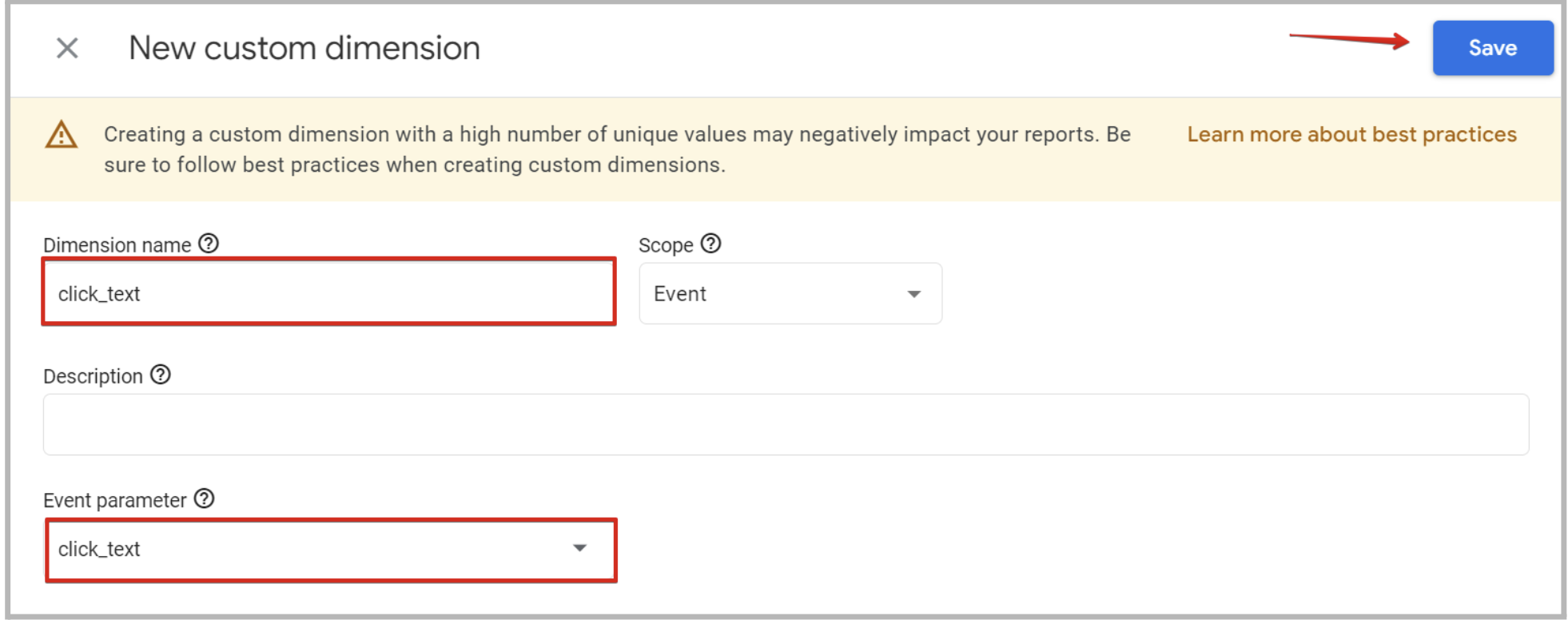Viewport: 1568px width, 620px height.
Task: Open the Scope dropdown set to Event
Action: (790, 293)
